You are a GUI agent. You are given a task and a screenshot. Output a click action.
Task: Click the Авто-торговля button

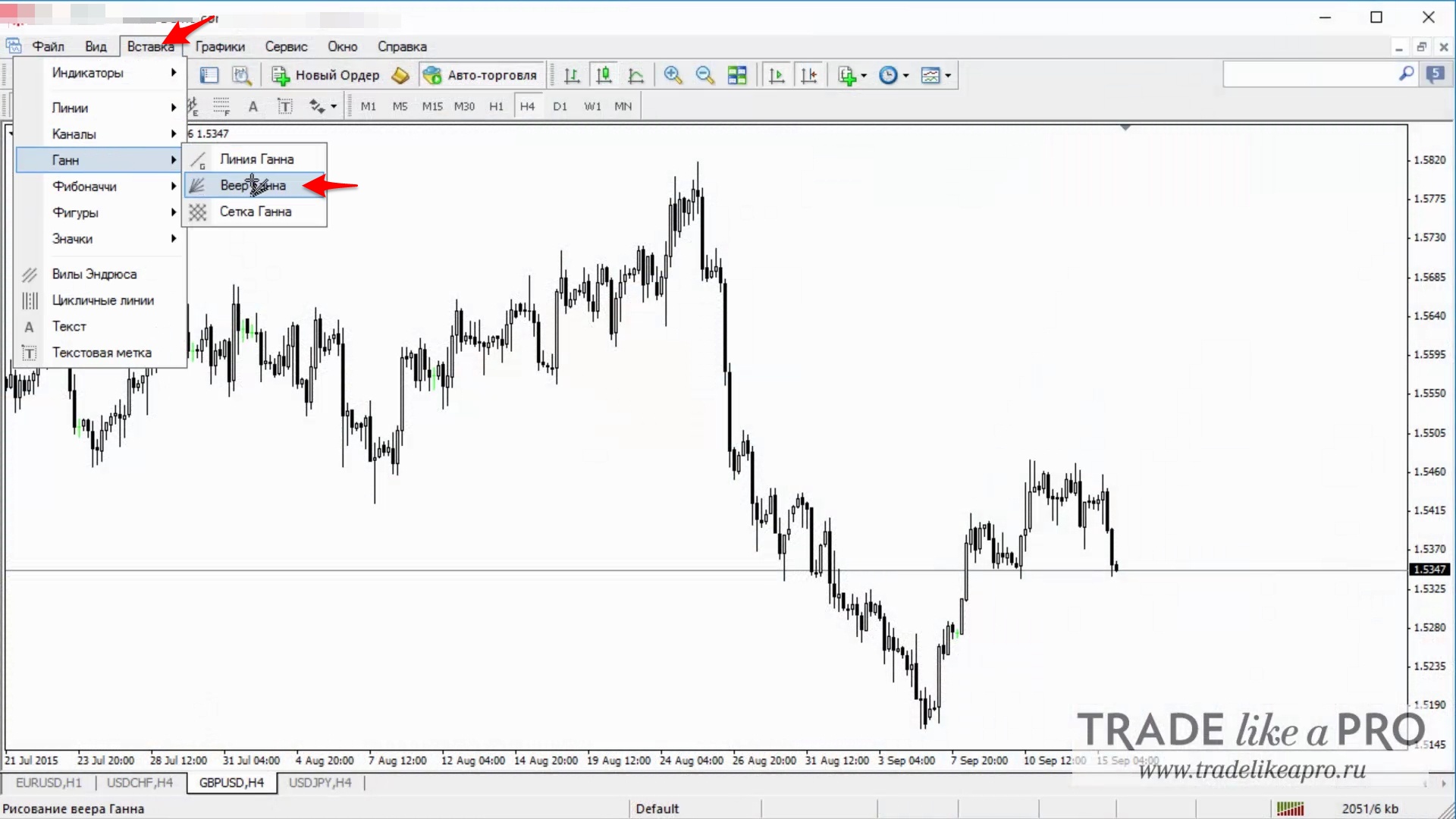(x=481, y=75)
